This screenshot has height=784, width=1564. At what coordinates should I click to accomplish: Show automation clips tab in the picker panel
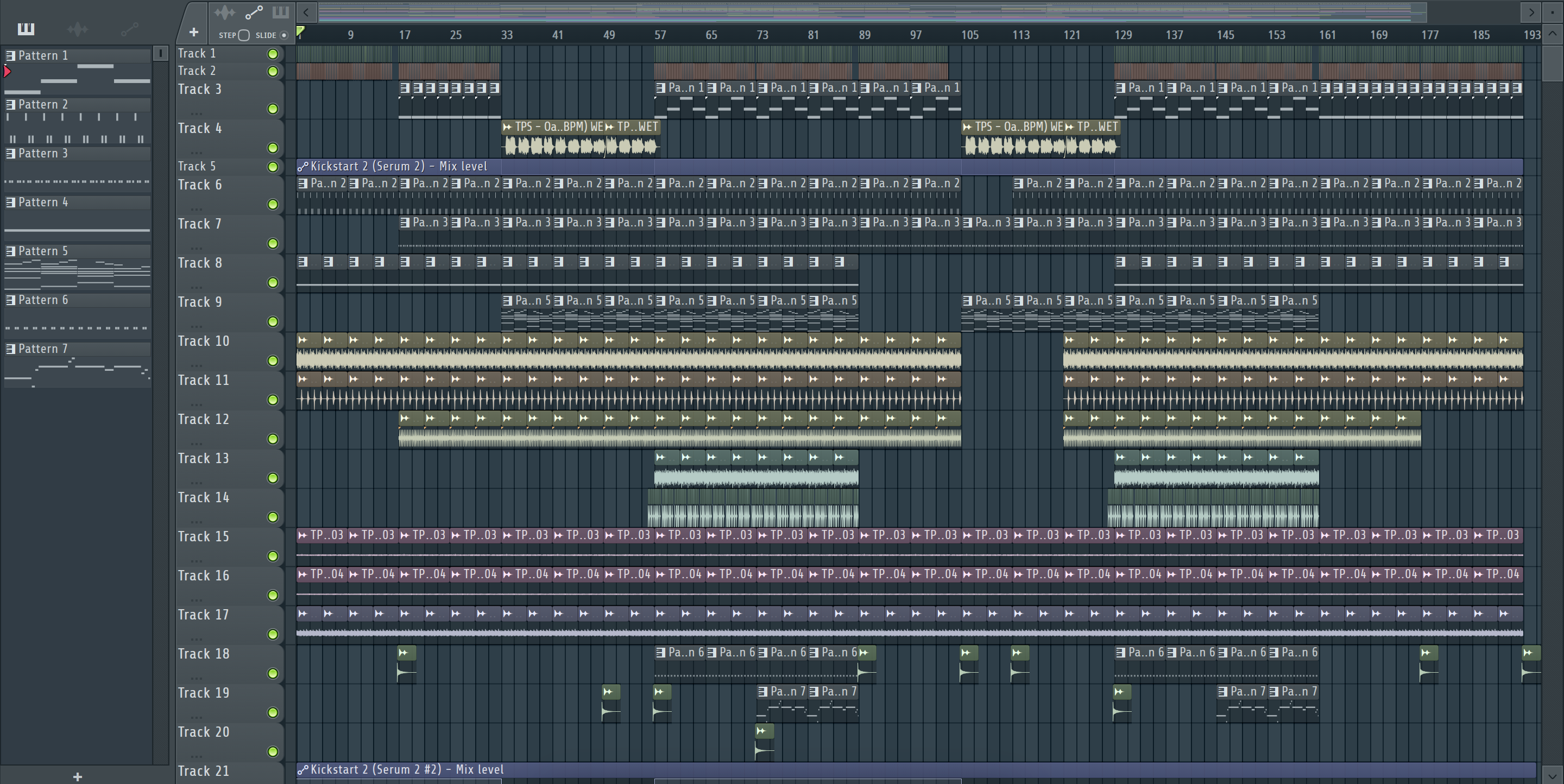(x=129, y=29)
